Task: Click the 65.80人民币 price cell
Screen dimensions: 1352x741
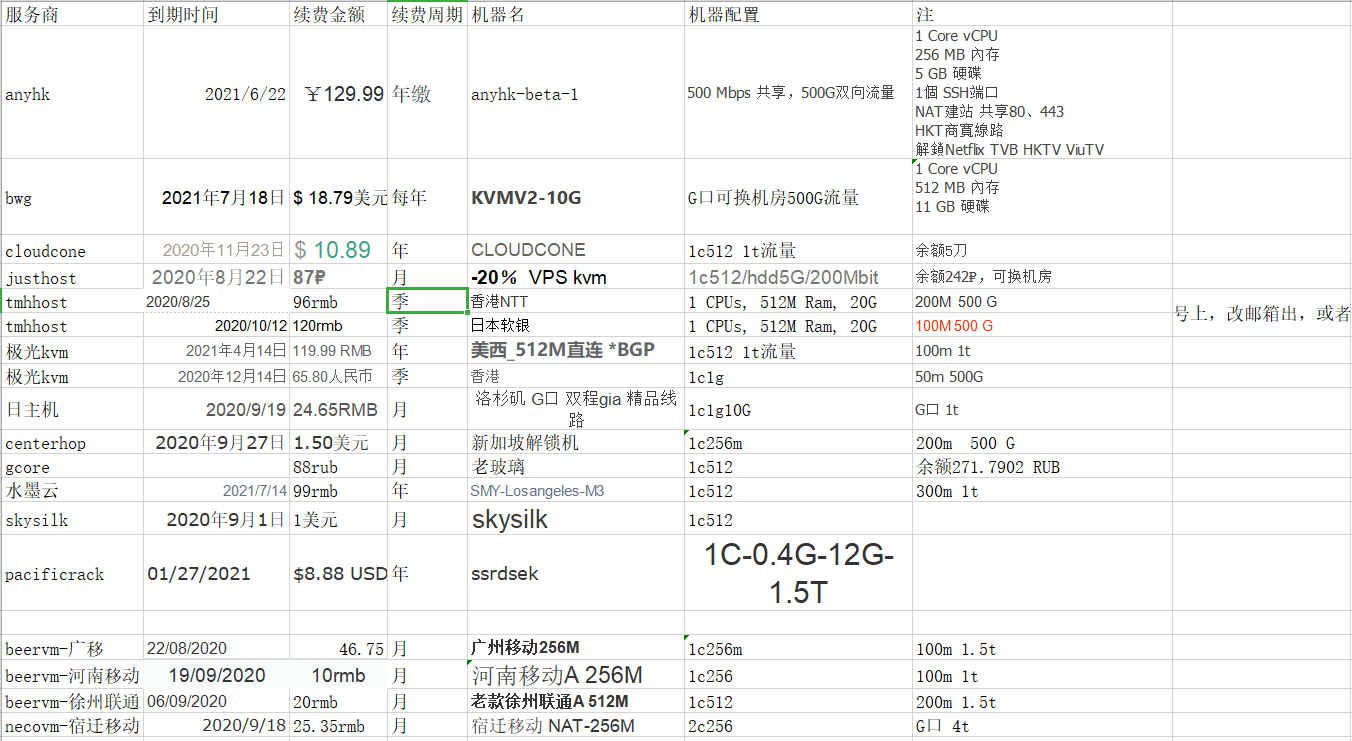Action: point(339,376)
